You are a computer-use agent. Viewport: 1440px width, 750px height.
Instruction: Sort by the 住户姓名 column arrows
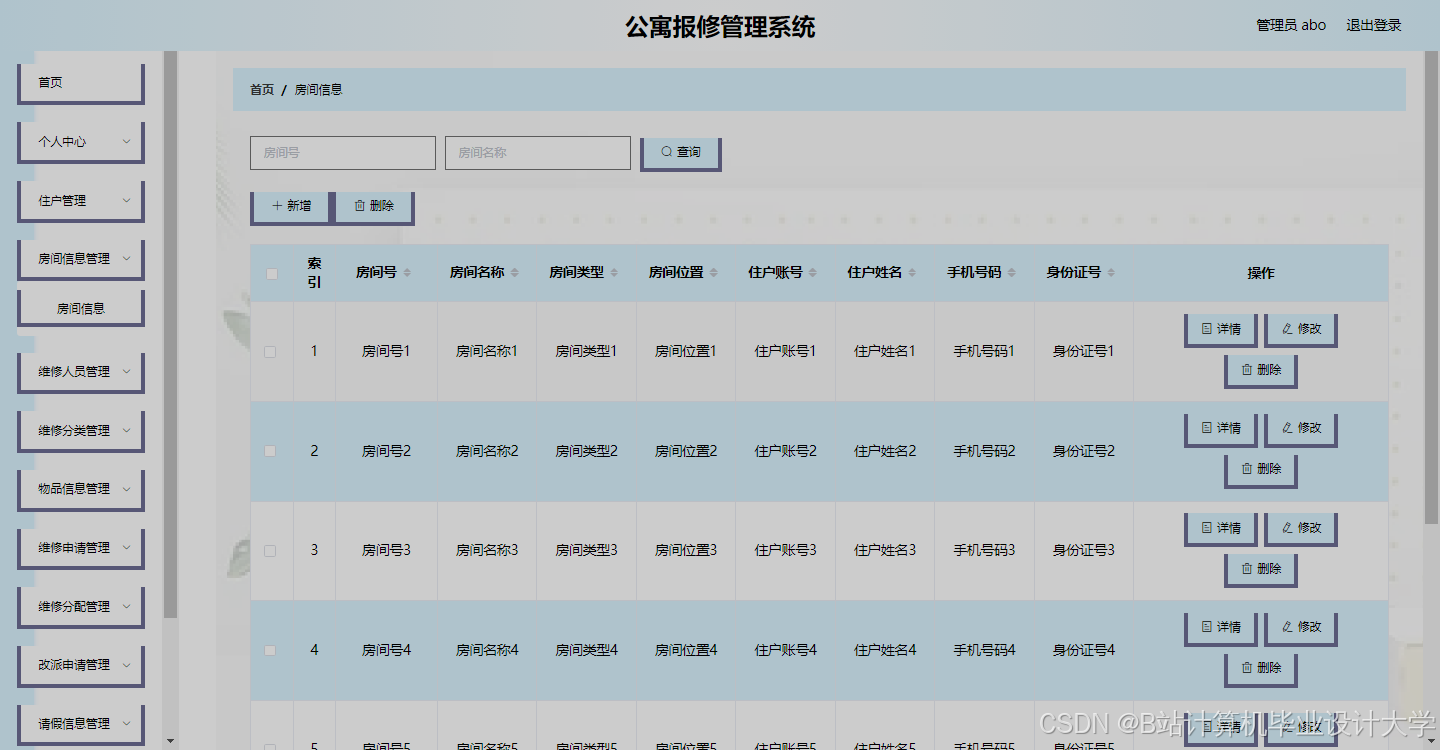pyautogui.click(x=912, y=273)
